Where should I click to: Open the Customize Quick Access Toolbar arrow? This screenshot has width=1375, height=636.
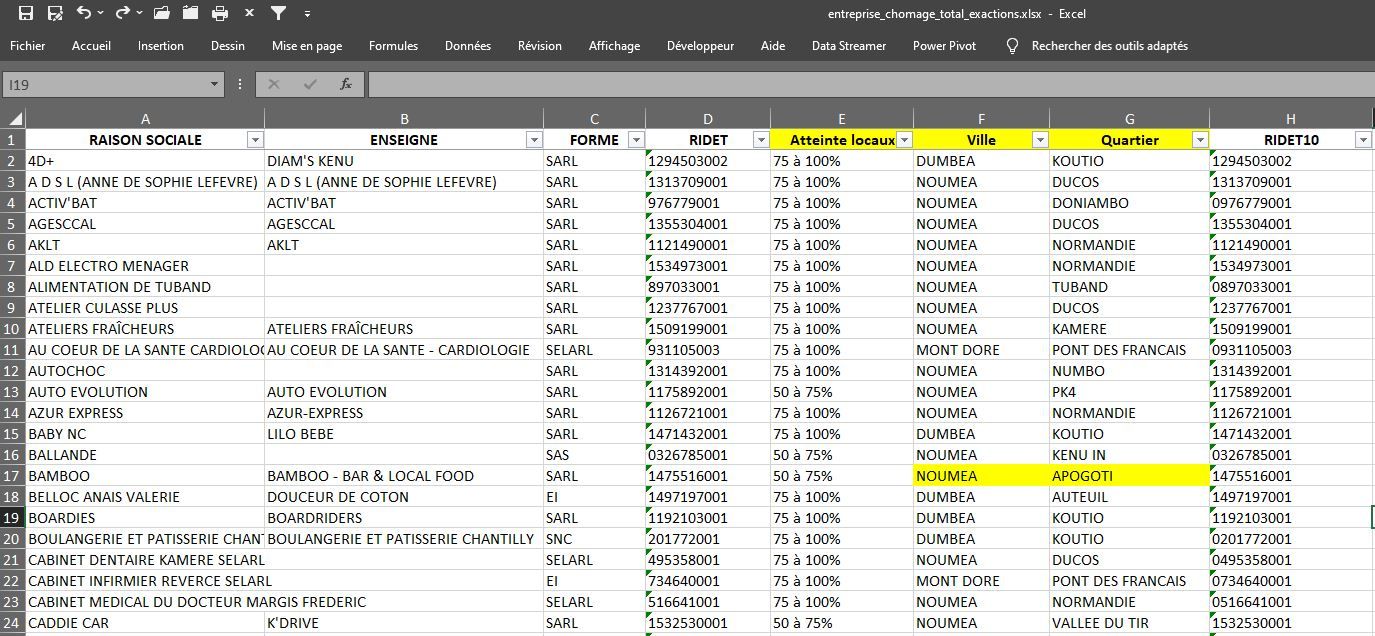pyautogui.click(x=307, y=14)
